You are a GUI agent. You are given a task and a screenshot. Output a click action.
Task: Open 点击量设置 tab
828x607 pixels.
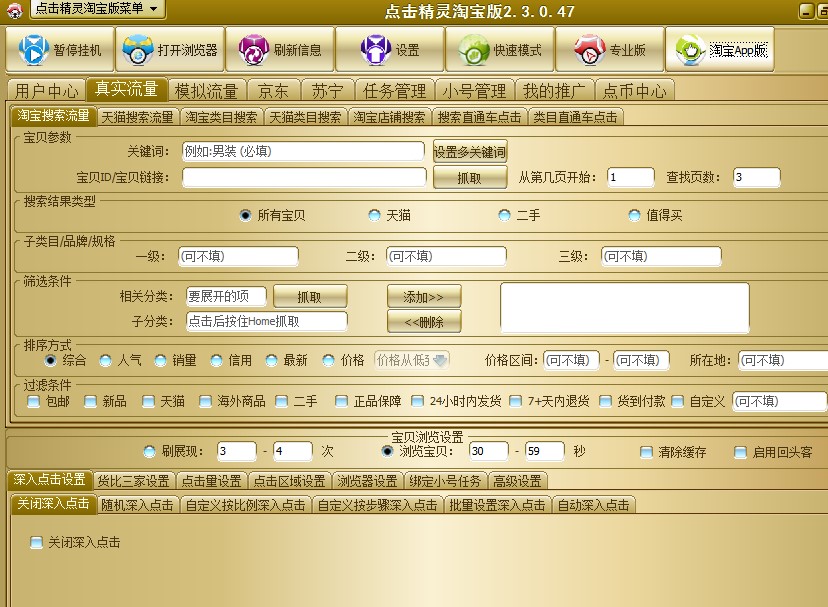click(211, 481)
